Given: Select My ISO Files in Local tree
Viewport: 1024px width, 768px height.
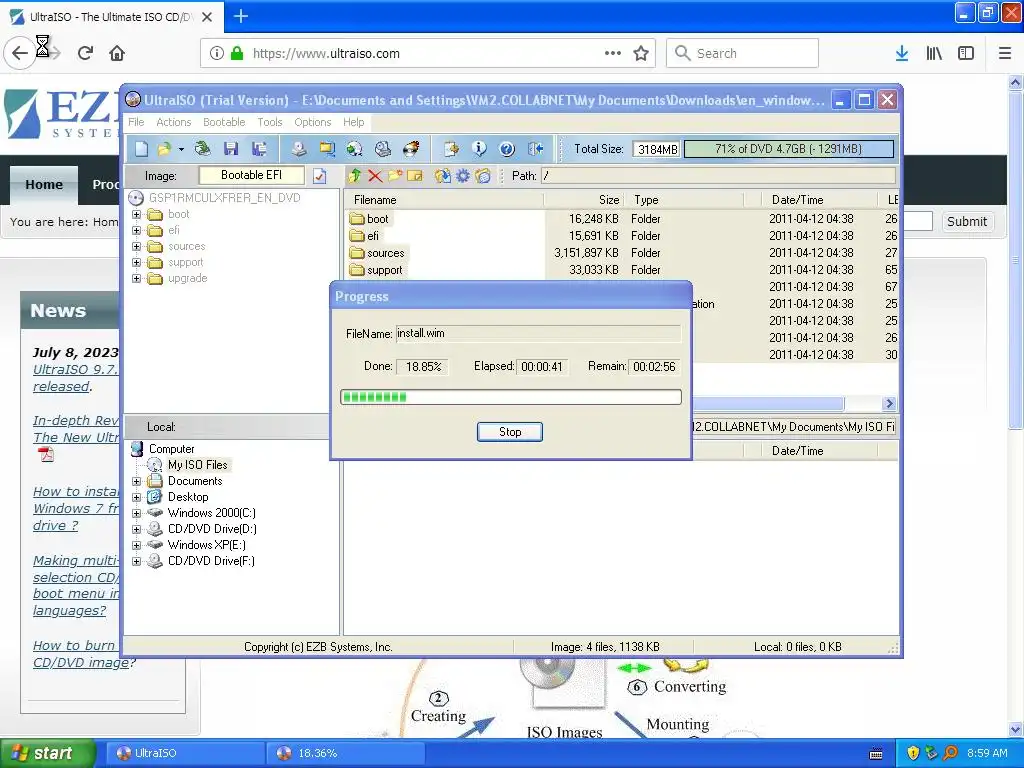Looking at the screenshot, I should (x=197, y=465).
